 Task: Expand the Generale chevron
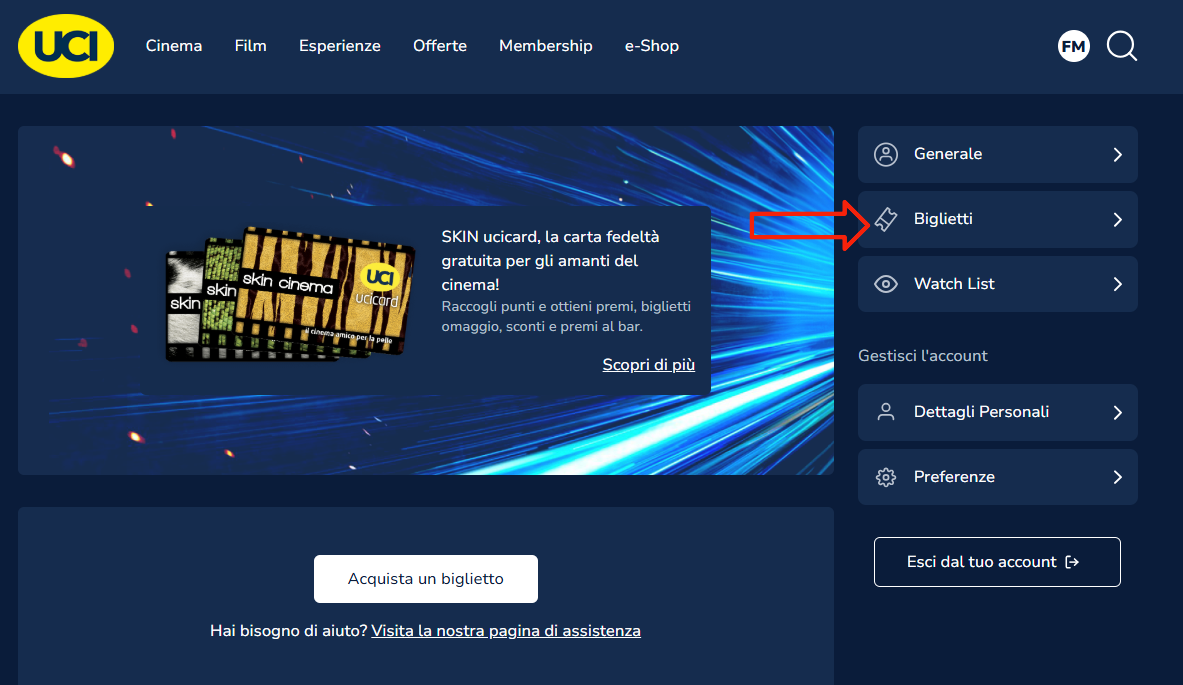click(x=1117, y=155)
